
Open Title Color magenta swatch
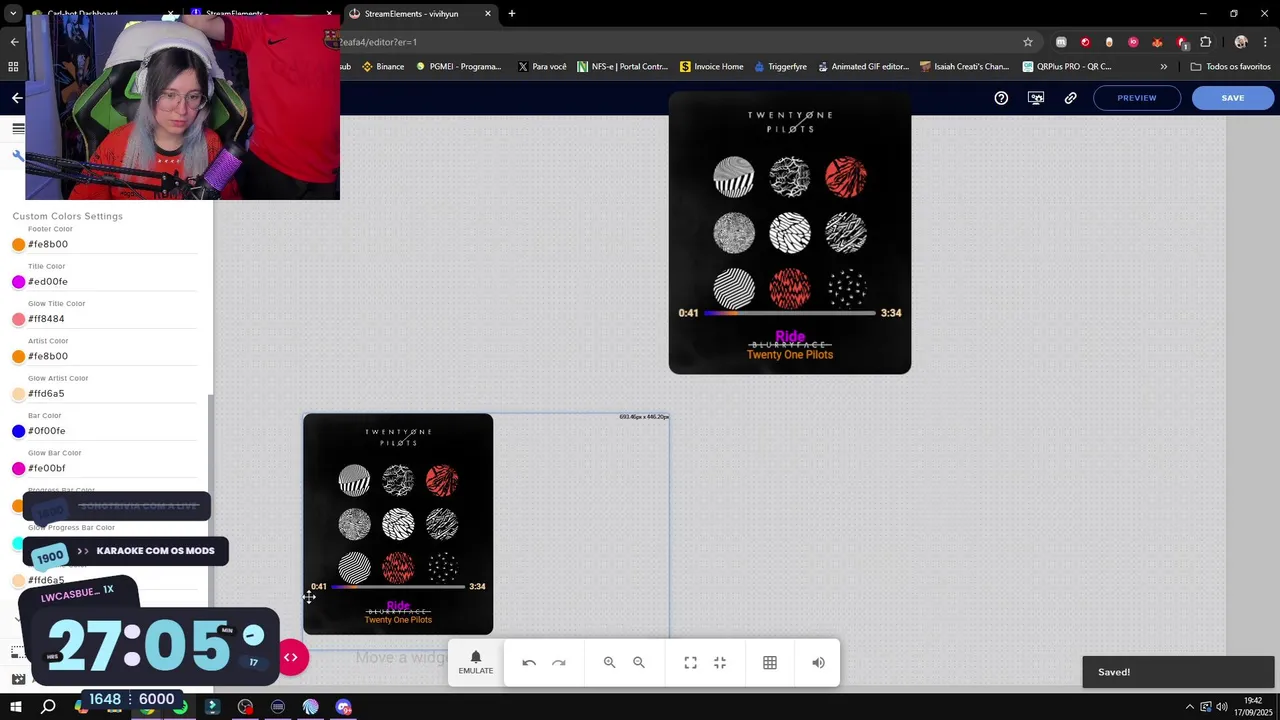coord(18,282)
